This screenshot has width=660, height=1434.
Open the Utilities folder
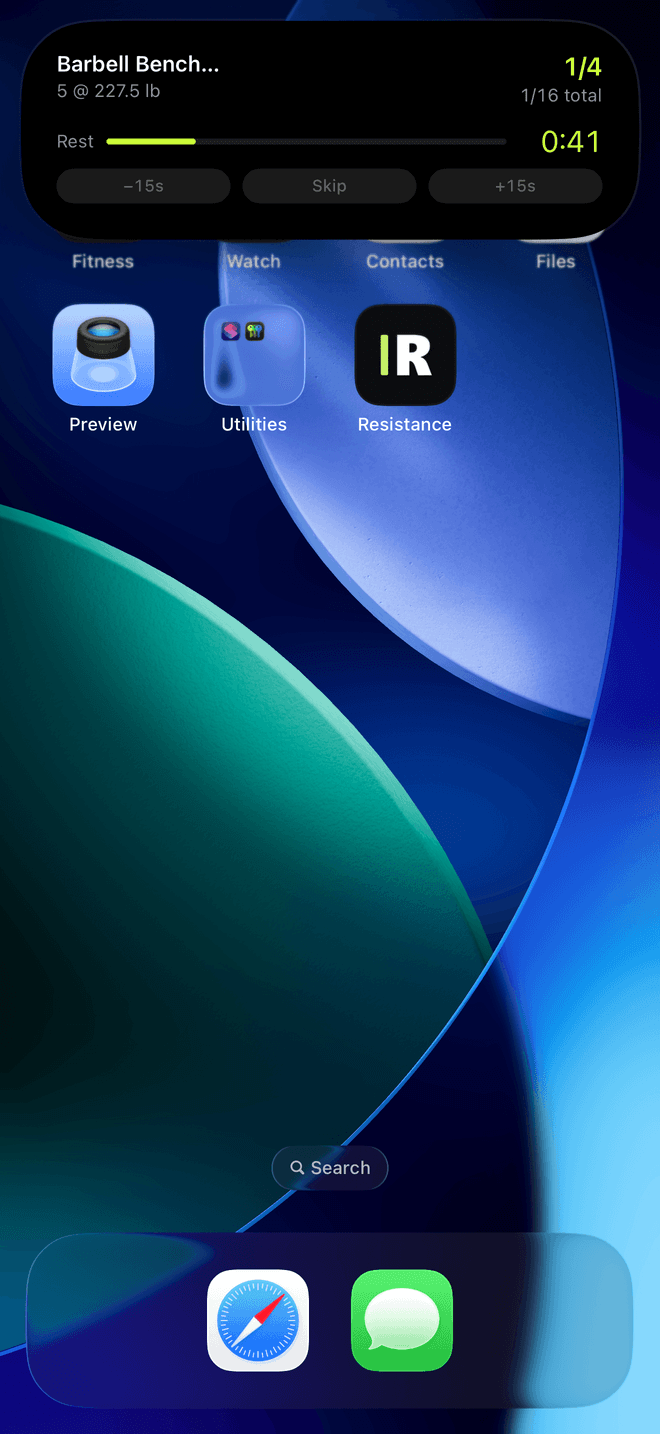tap(254, 355)
